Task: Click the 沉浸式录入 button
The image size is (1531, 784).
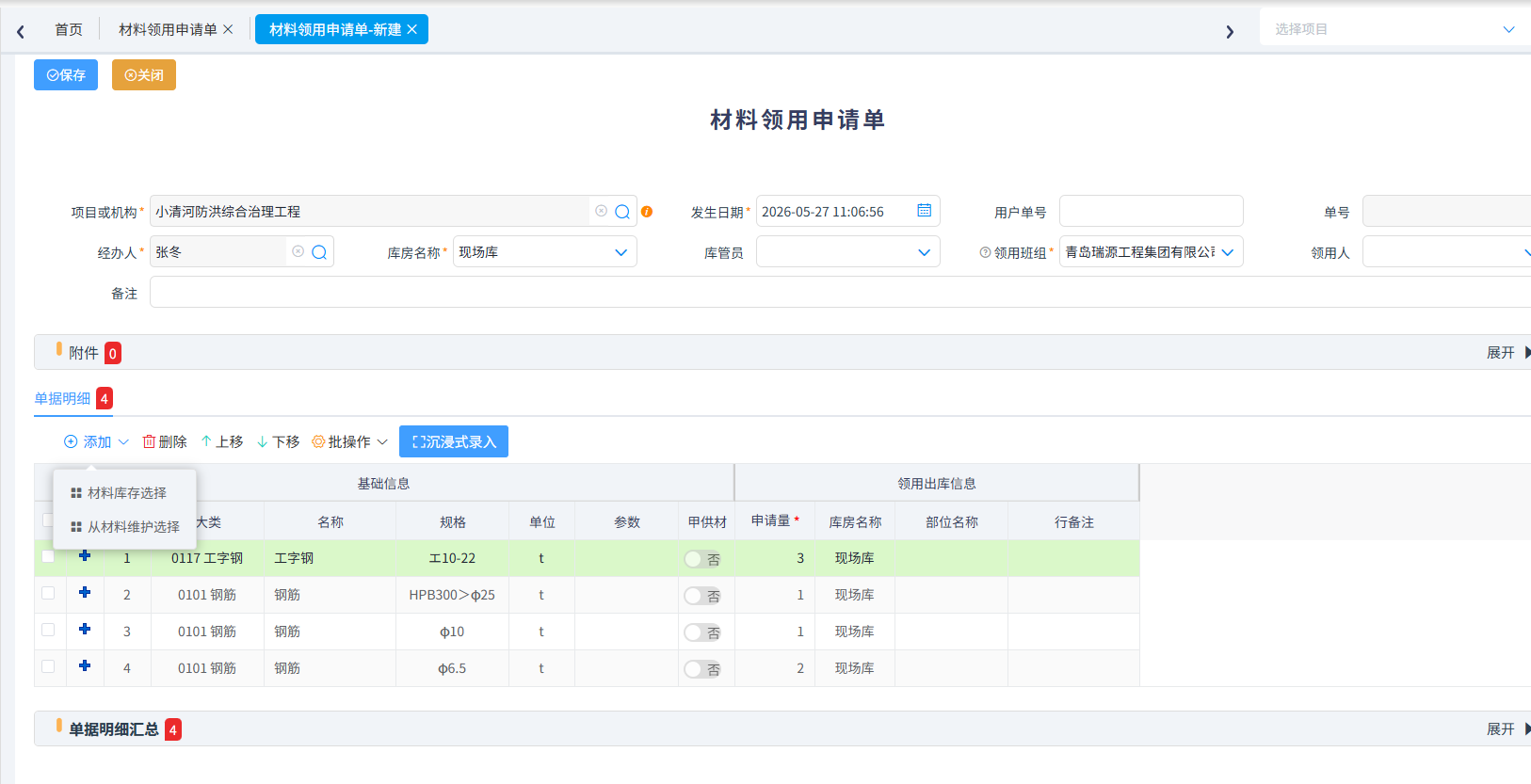Action: [x=454, y=441]
